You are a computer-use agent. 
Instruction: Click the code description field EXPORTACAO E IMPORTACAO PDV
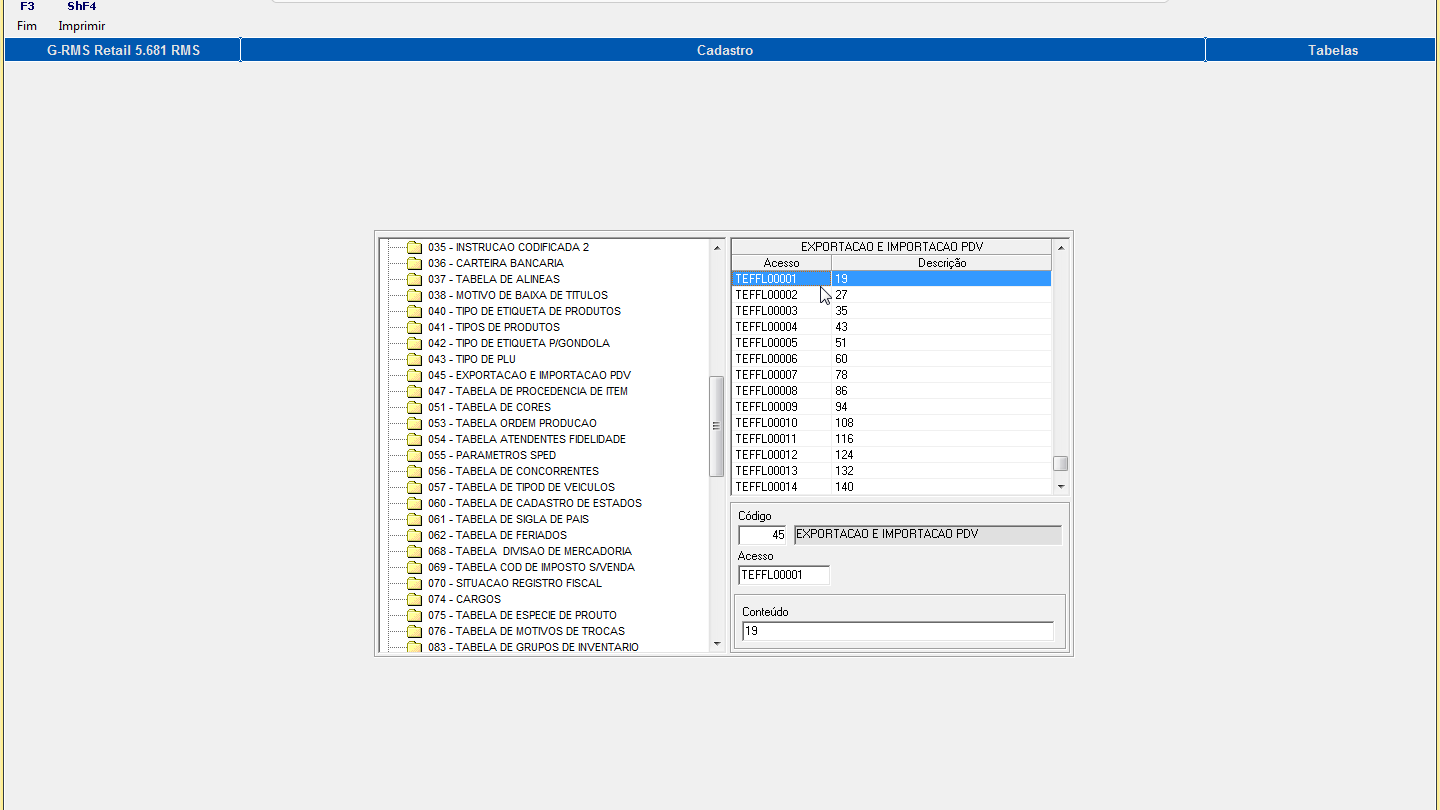point(928,535)
